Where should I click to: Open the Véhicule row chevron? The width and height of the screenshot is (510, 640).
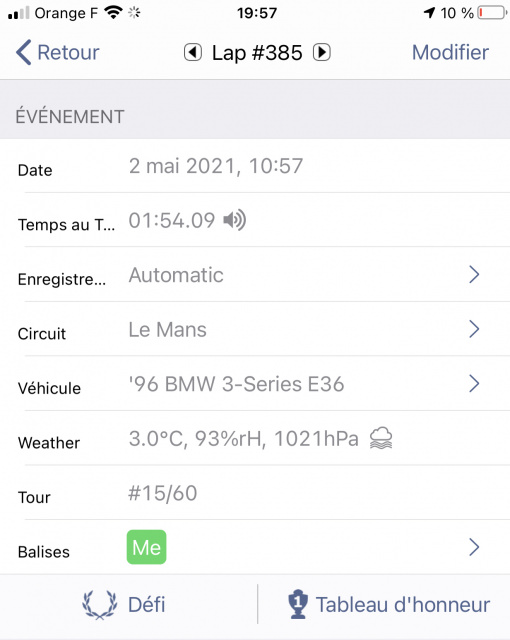click(x=474, y=383)
